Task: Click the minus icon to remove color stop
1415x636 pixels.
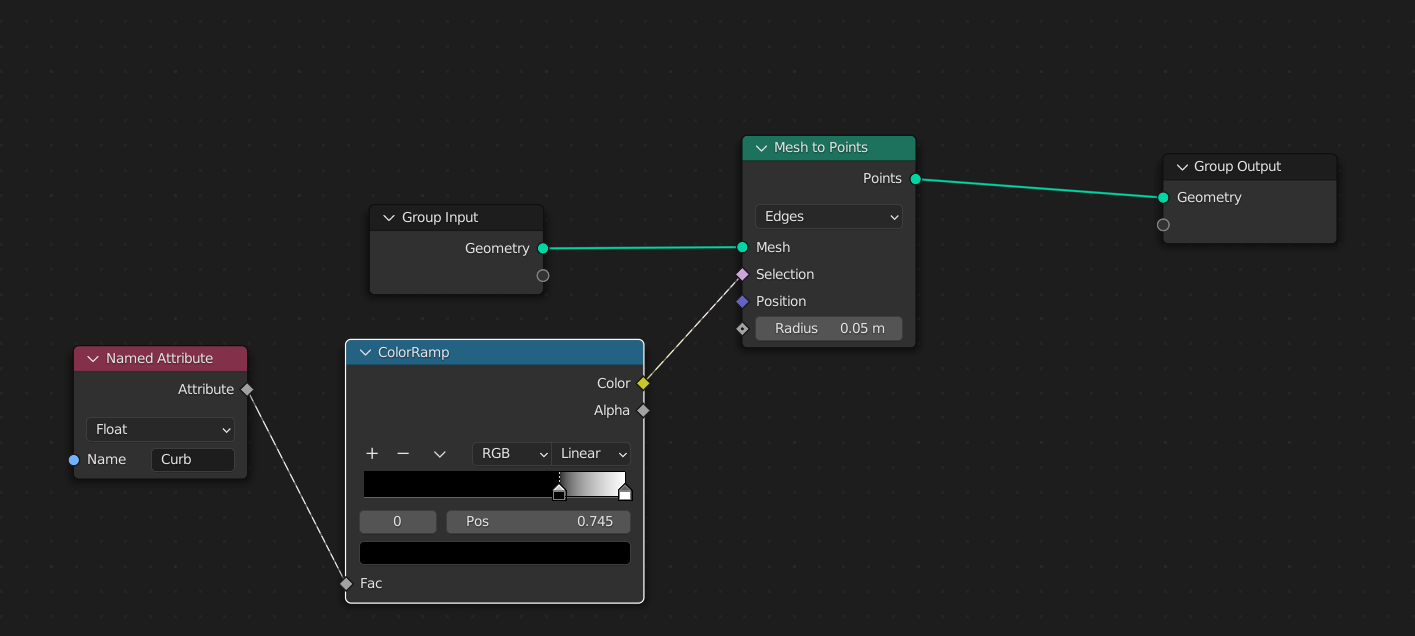Action: [x=403, y=453]
